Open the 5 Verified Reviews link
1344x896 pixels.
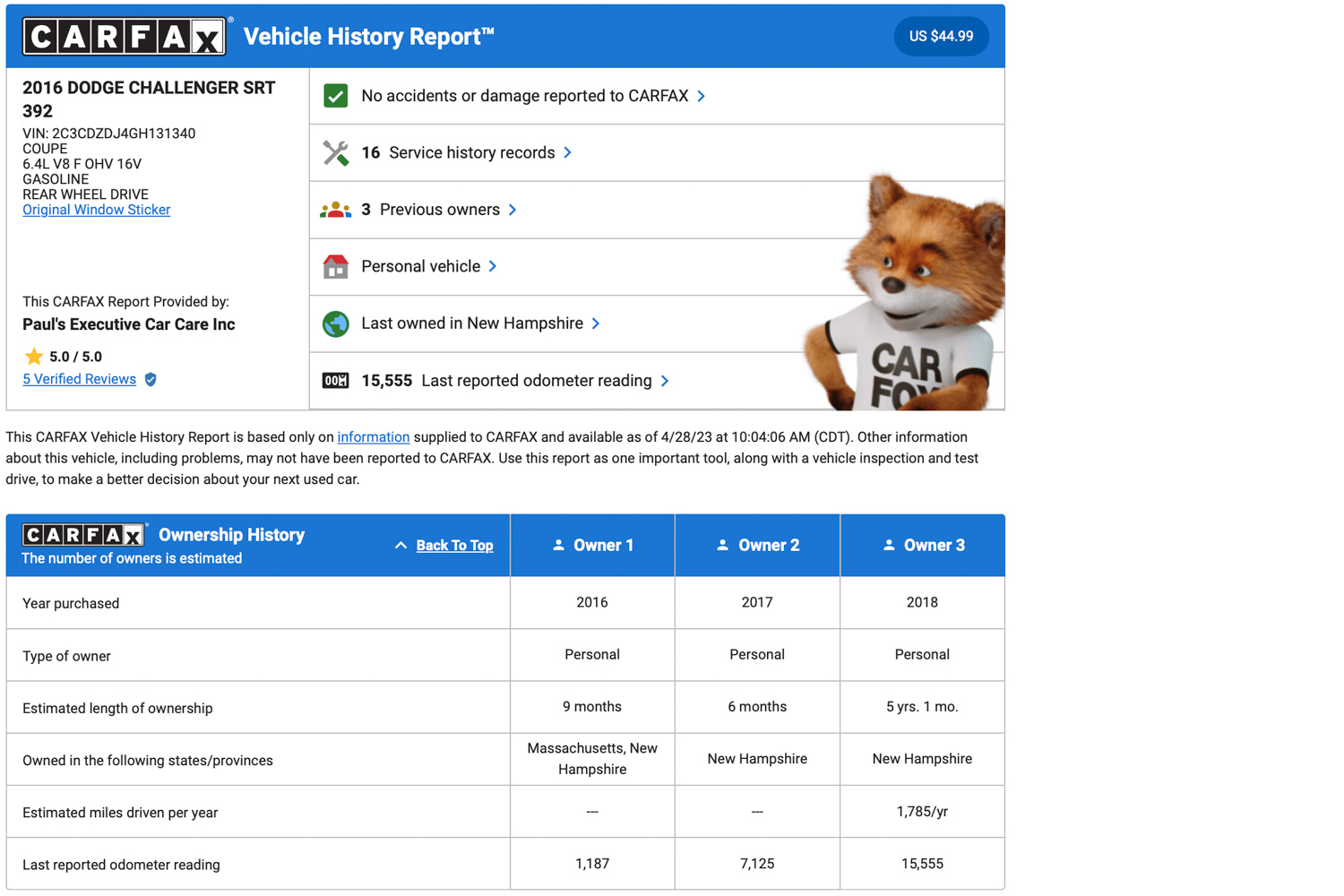point(79,379)
